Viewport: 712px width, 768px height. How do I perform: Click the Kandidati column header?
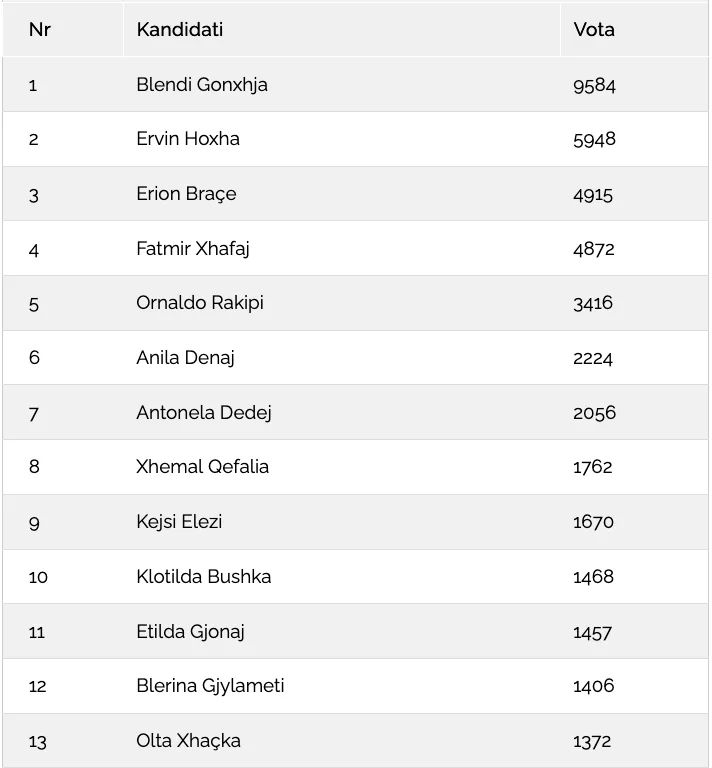point(180,29)
